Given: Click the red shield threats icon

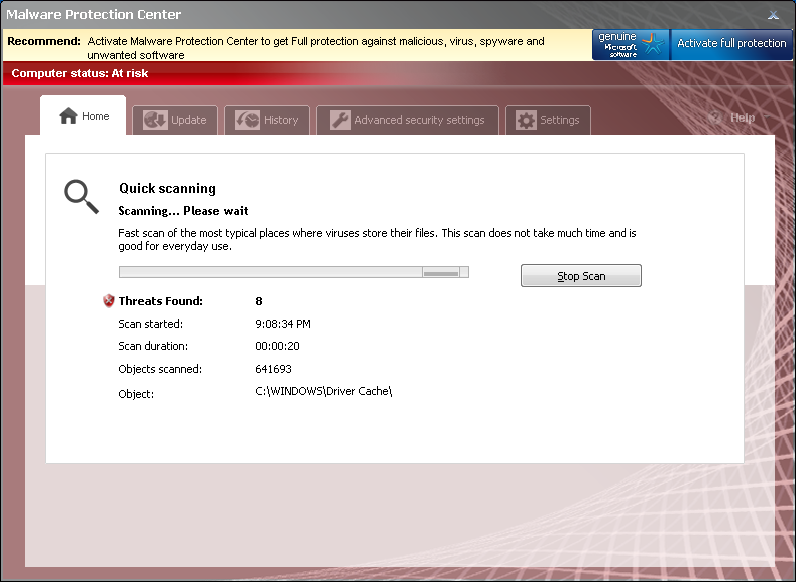Looking at the screenshot, I should [x=109, y=301].
